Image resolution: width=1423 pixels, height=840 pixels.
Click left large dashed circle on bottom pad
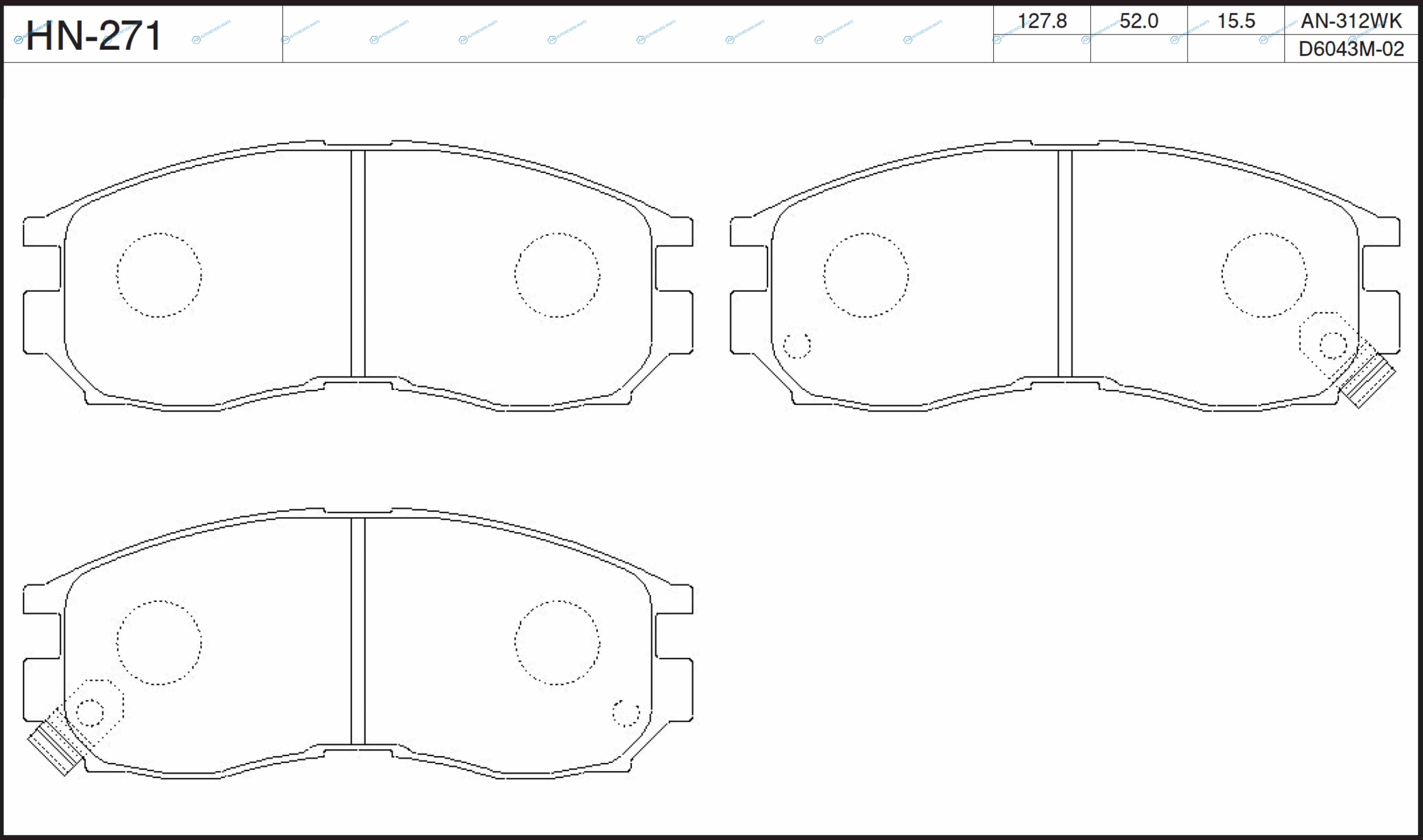[x=159, y=642]
